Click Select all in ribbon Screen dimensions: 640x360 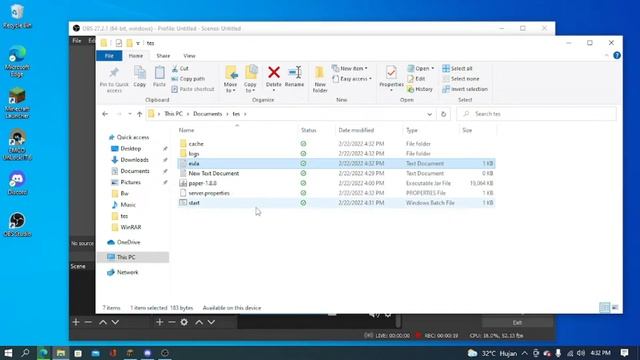point(457,69)
